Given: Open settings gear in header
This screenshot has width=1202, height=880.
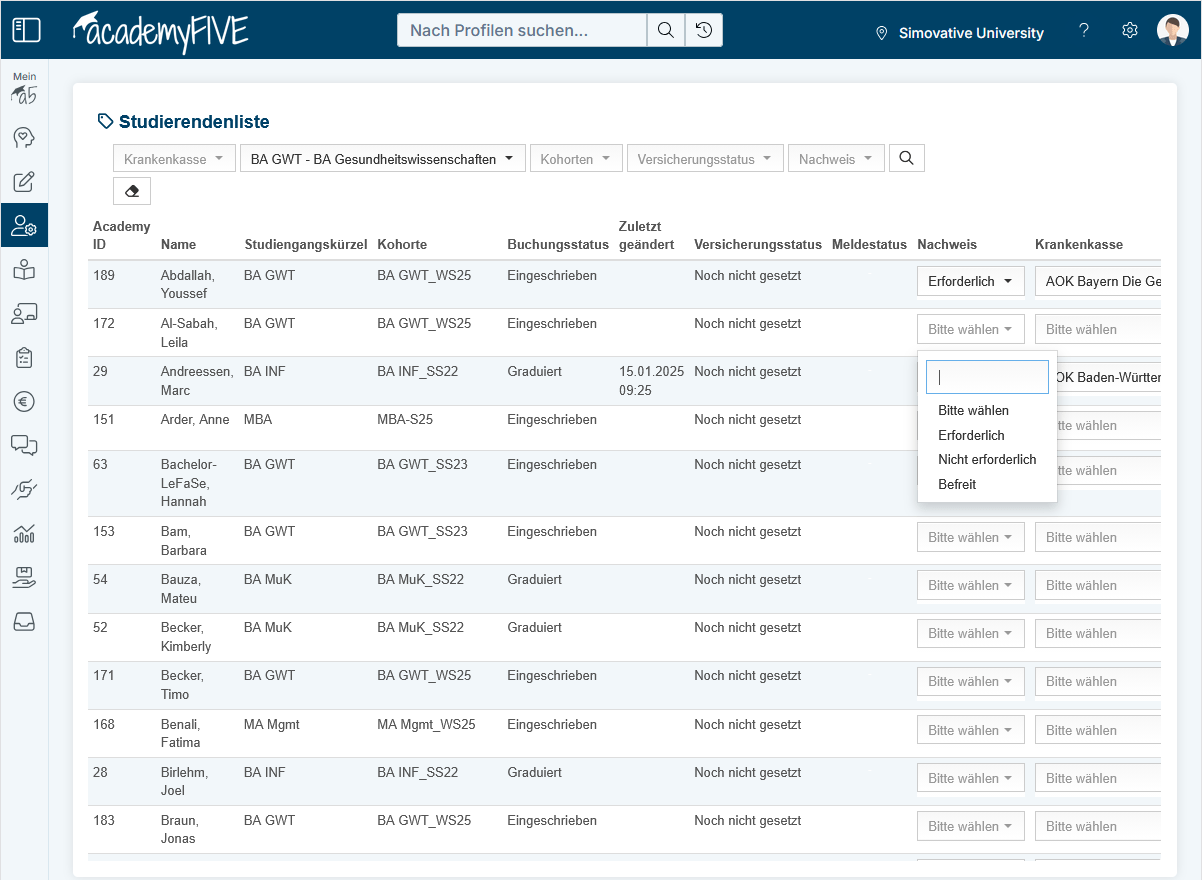Looking at the screenshot, I should (x=1130, y=30).
